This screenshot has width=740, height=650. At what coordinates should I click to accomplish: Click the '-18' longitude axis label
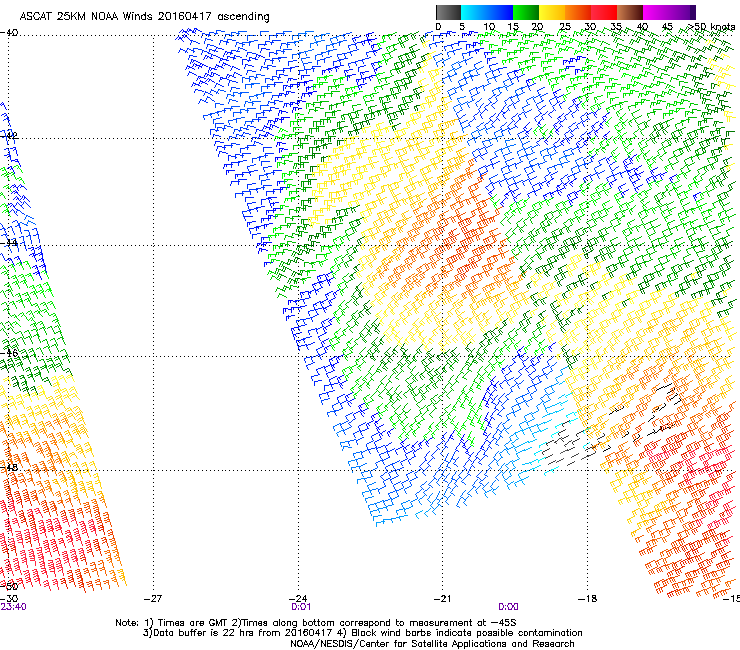click(588, 599)
